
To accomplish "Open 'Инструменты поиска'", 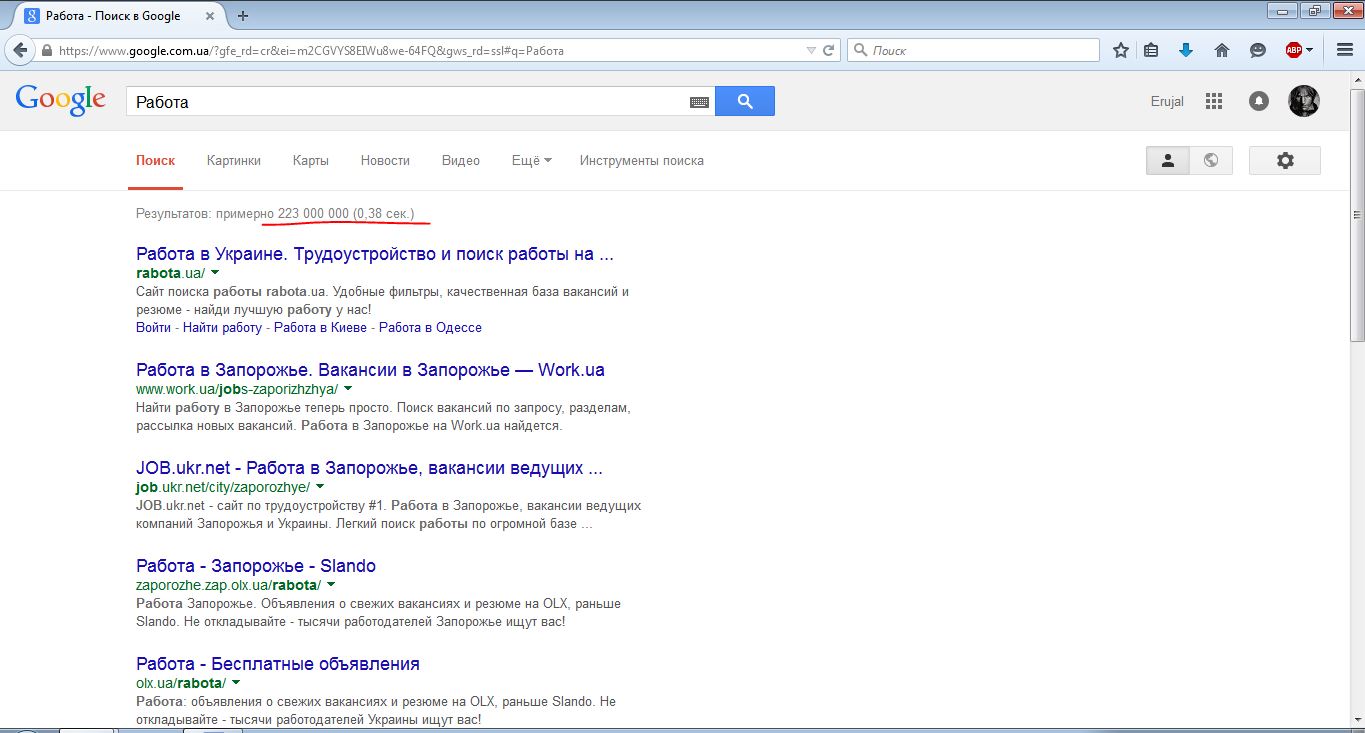I will pyautogui.click(x=642, y=160).
